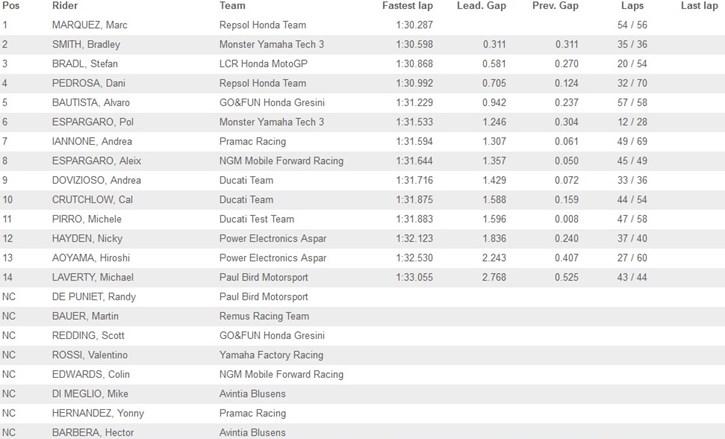Click Ducati Test Team entry
Viewport: 725px width, 439px height.
pyautogui.click(x=257, y=219)
